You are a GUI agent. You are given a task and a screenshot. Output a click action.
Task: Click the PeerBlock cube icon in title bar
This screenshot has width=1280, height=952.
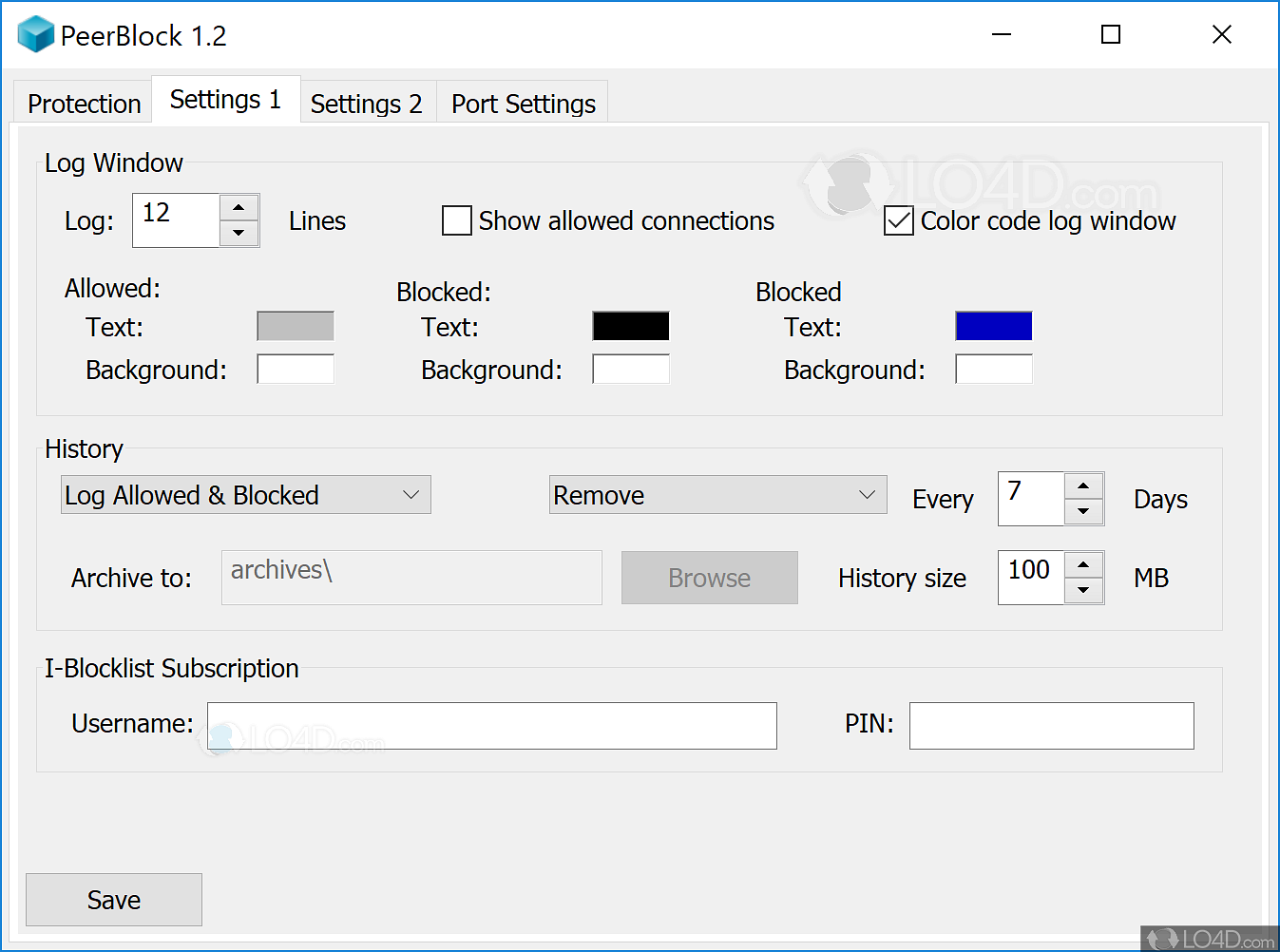[35, 33]
